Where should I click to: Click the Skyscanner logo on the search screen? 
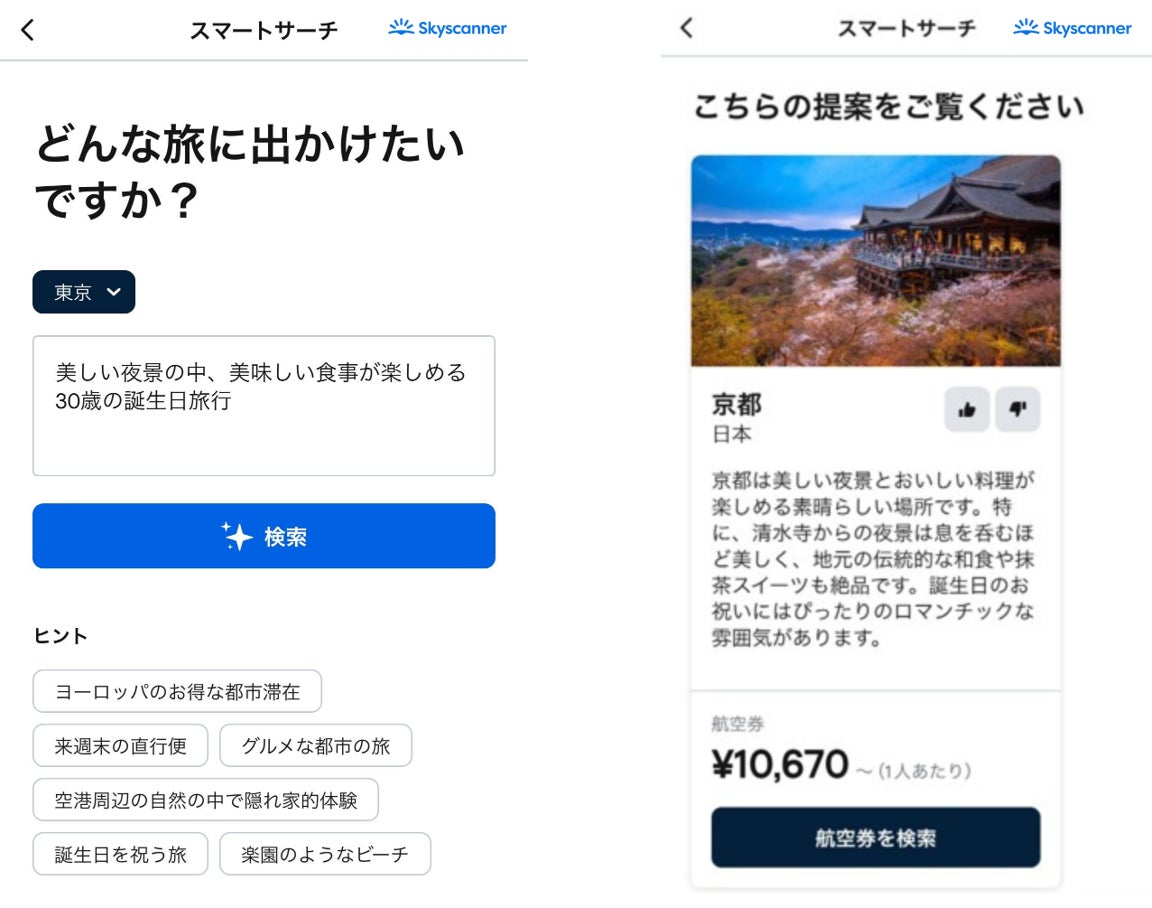(x=448, y=29)
